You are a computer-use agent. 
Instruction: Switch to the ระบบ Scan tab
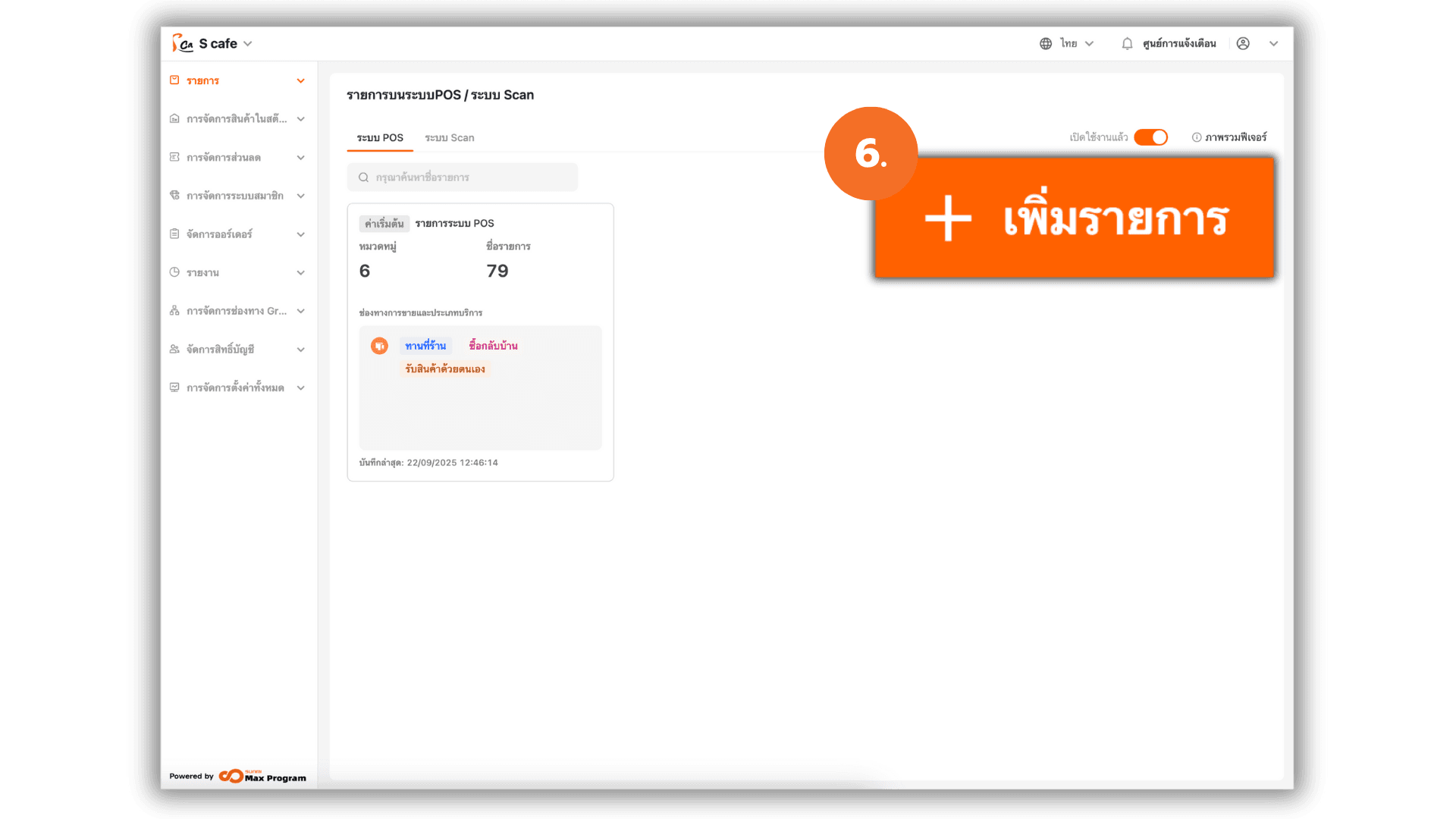449,138
